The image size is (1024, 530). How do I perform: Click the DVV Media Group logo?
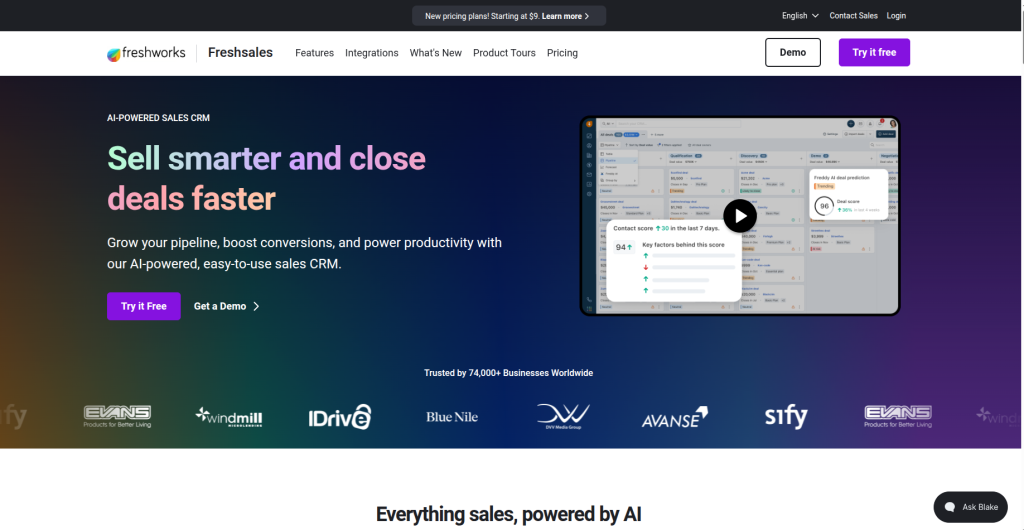(563, 416)
